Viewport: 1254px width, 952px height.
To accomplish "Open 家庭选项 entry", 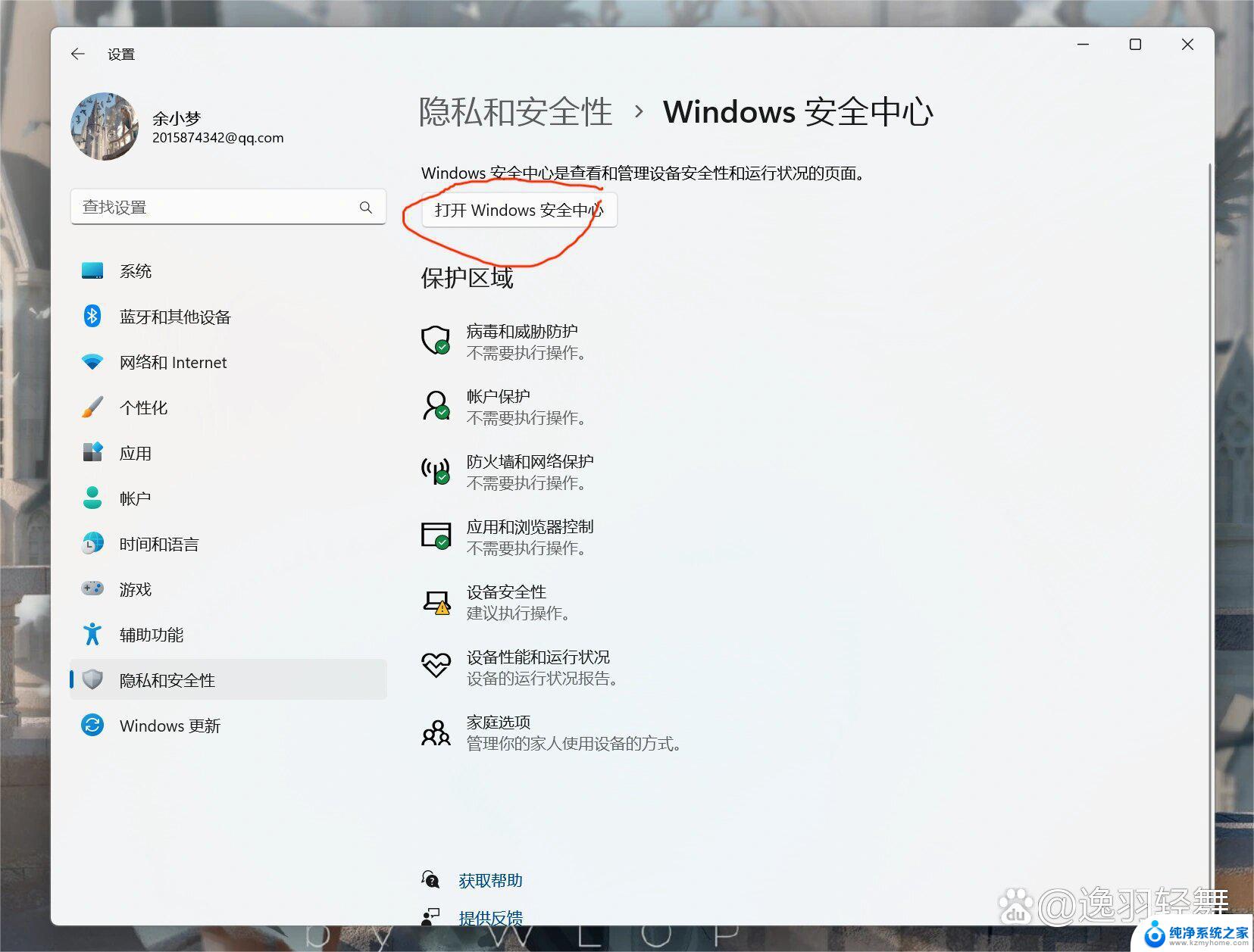I will (x=574, y=732).
